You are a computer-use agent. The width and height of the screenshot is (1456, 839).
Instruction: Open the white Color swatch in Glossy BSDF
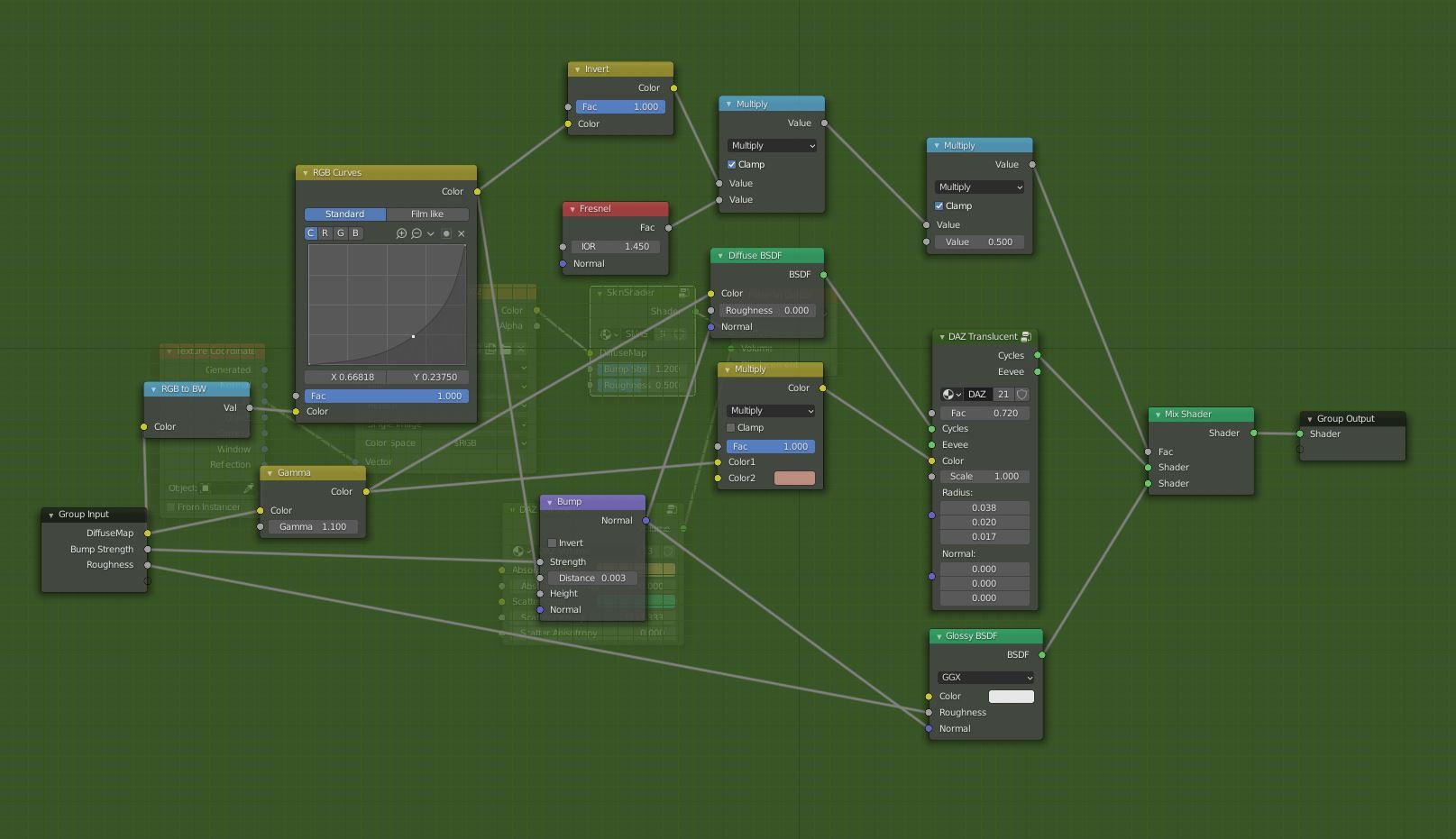(1012, 697)
